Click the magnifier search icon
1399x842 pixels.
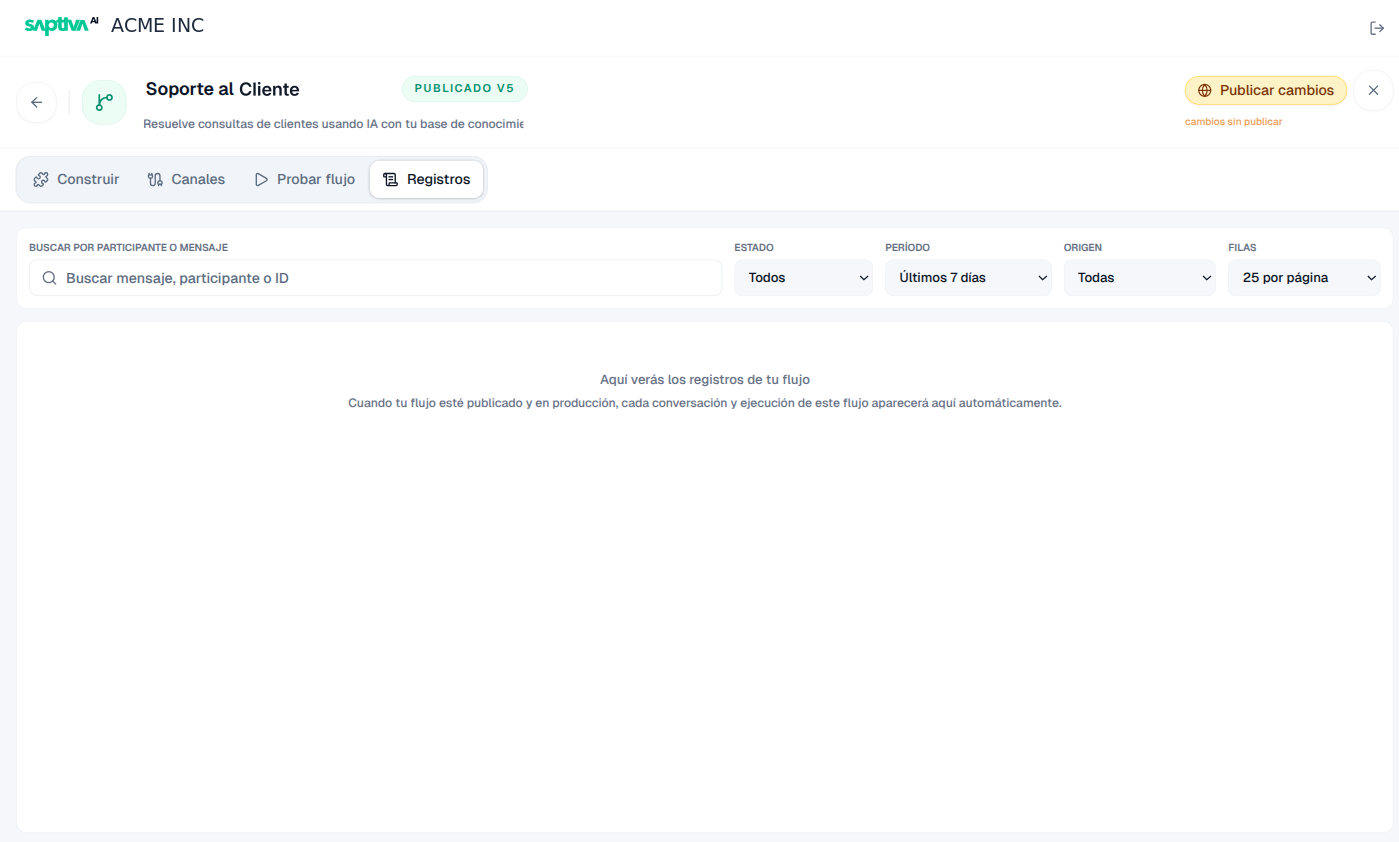coord(49,278)
